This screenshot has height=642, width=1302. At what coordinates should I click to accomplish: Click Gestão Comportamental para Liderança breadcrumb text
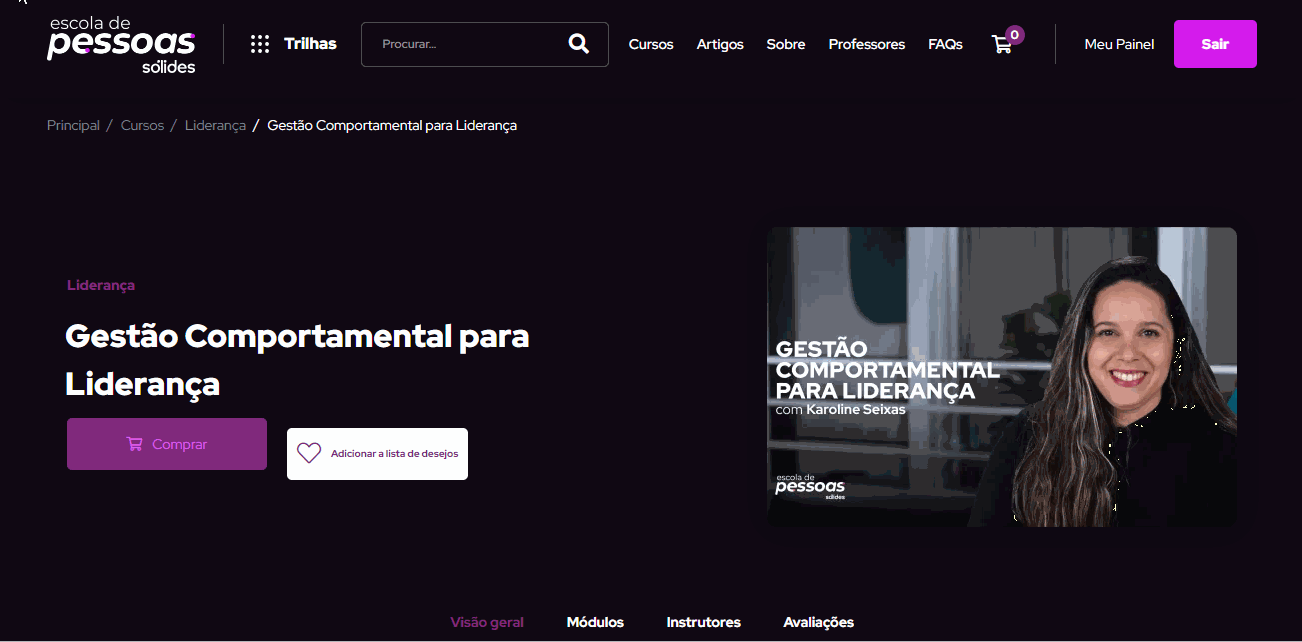[392, 125]
